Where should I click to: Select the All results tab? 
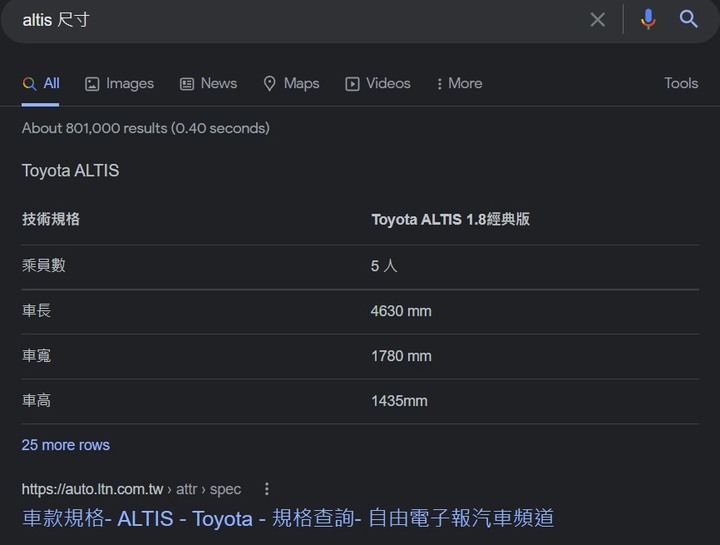(41, 84)
